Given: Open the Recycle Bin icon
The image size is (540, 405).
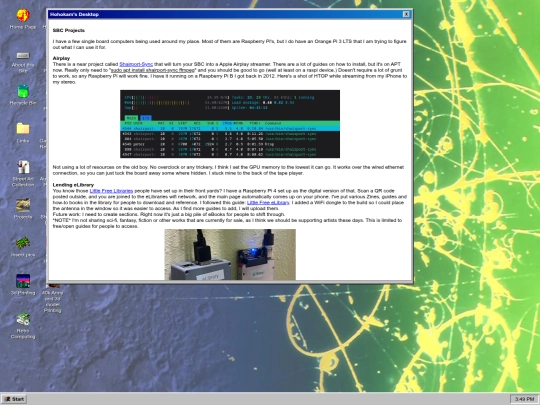Looking at the screenshot, I should (23, 95).
